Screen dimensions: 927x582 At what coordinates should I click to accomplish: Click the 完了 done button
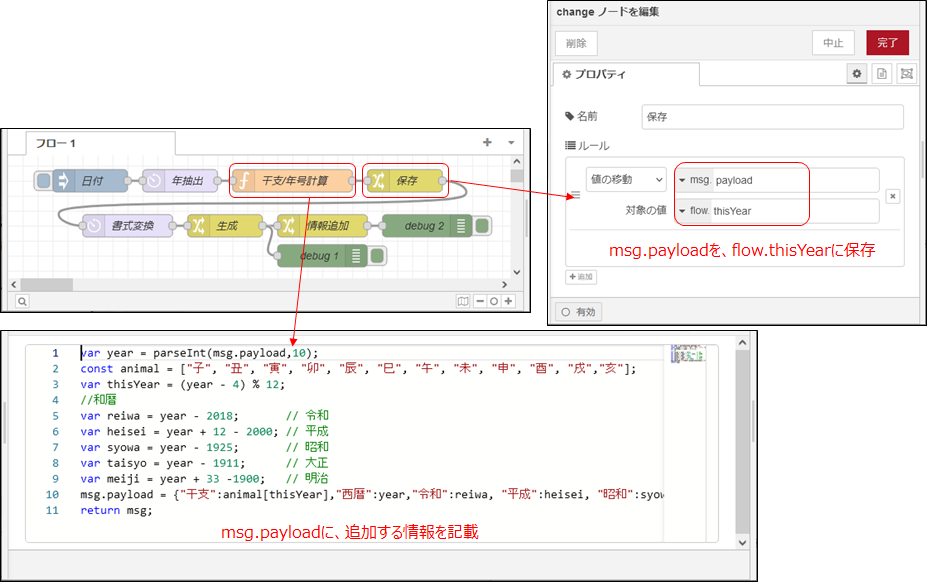(888, 43)
